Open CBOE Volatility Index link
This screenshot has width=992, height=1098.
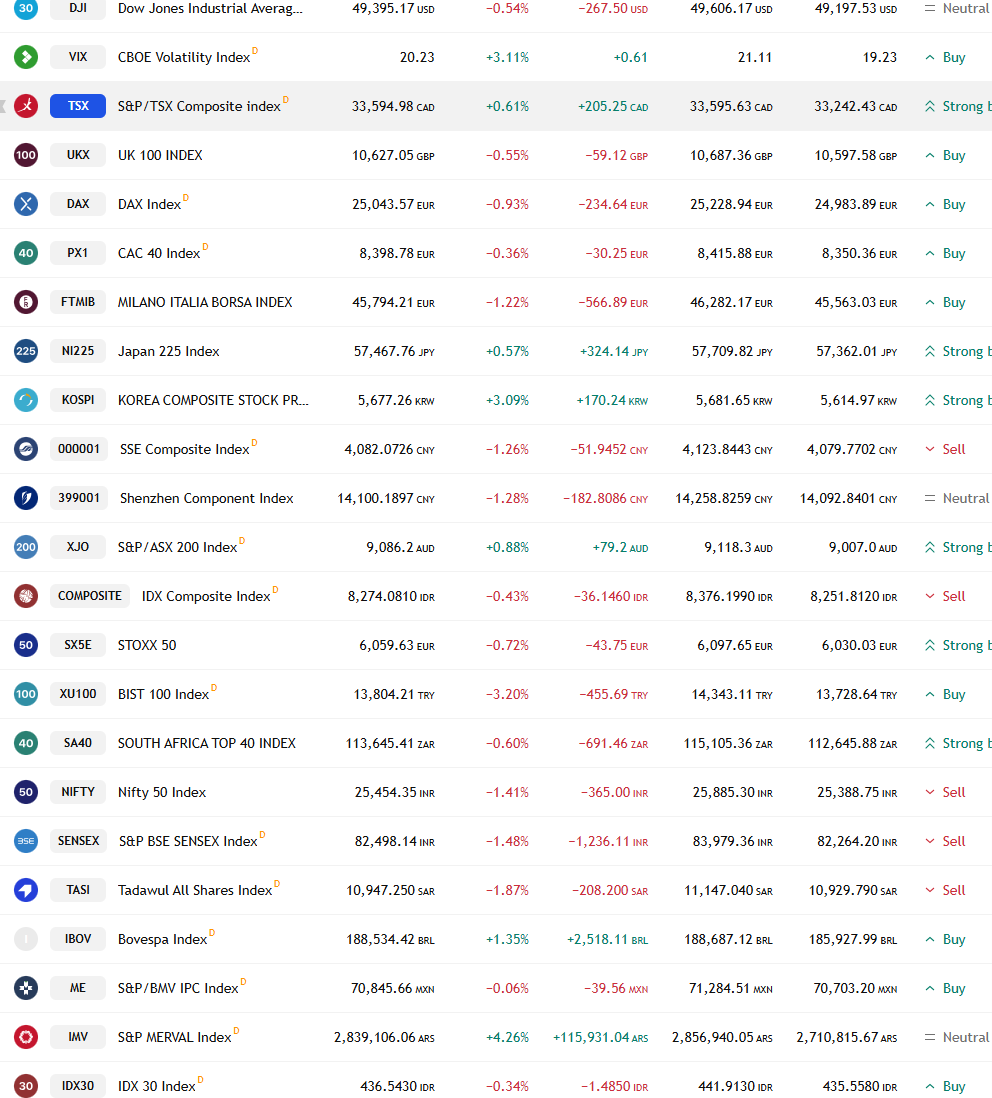(184, 57)
